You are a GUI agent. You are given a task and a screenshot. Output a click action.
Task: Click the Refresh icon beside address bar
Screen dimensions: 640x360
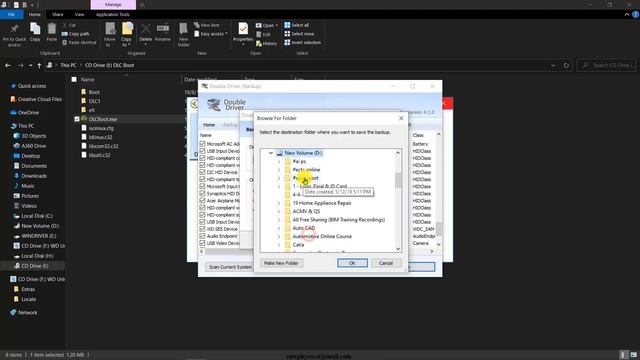point(566,65)
